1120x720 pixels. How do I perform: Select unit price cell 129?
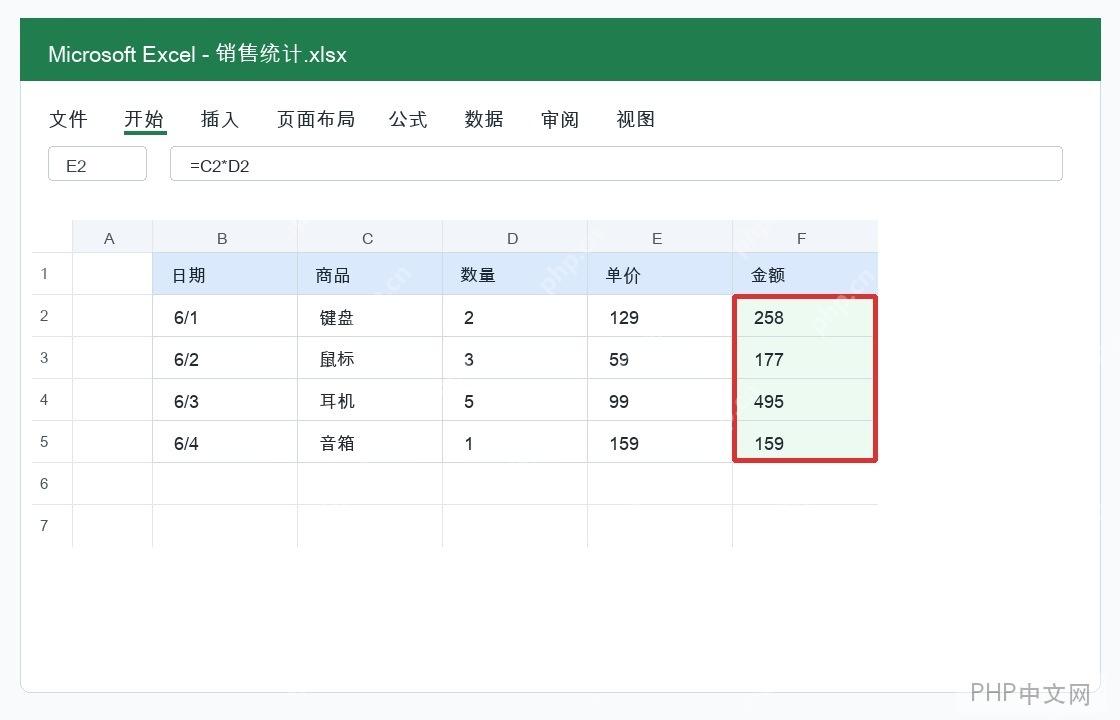click(660, 316)
